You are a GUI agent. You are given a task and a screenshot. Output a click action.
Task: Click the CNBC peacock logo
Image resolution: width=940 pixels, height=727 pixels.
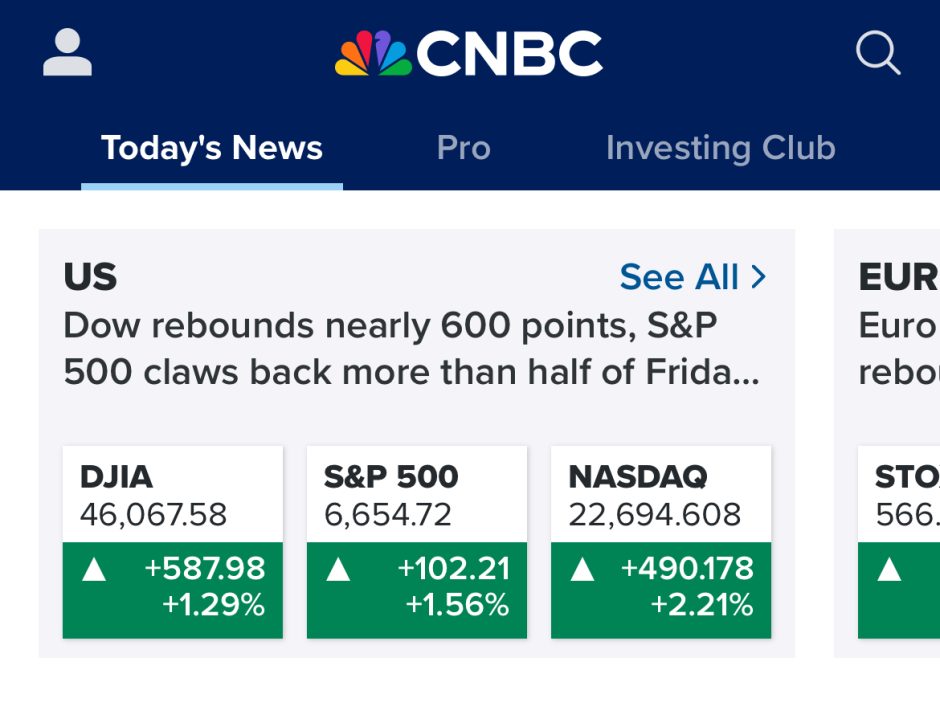pyautogui.click(x=373, y=54)
